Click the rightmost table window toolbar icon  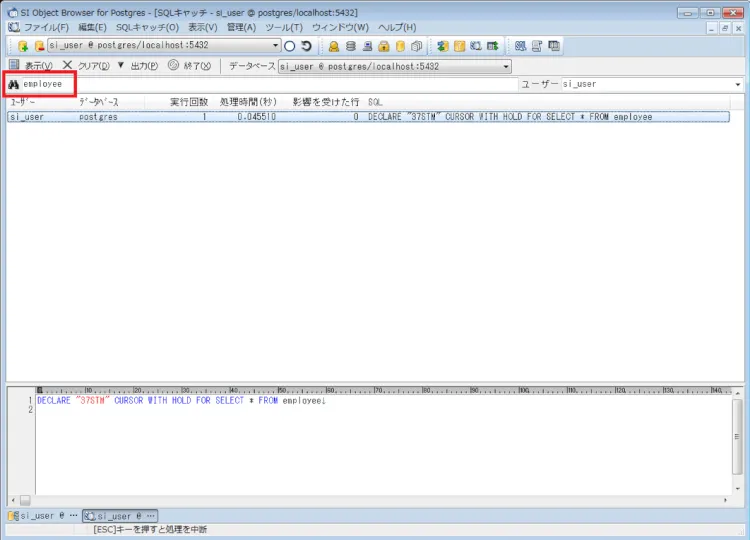tap(553, 46)
